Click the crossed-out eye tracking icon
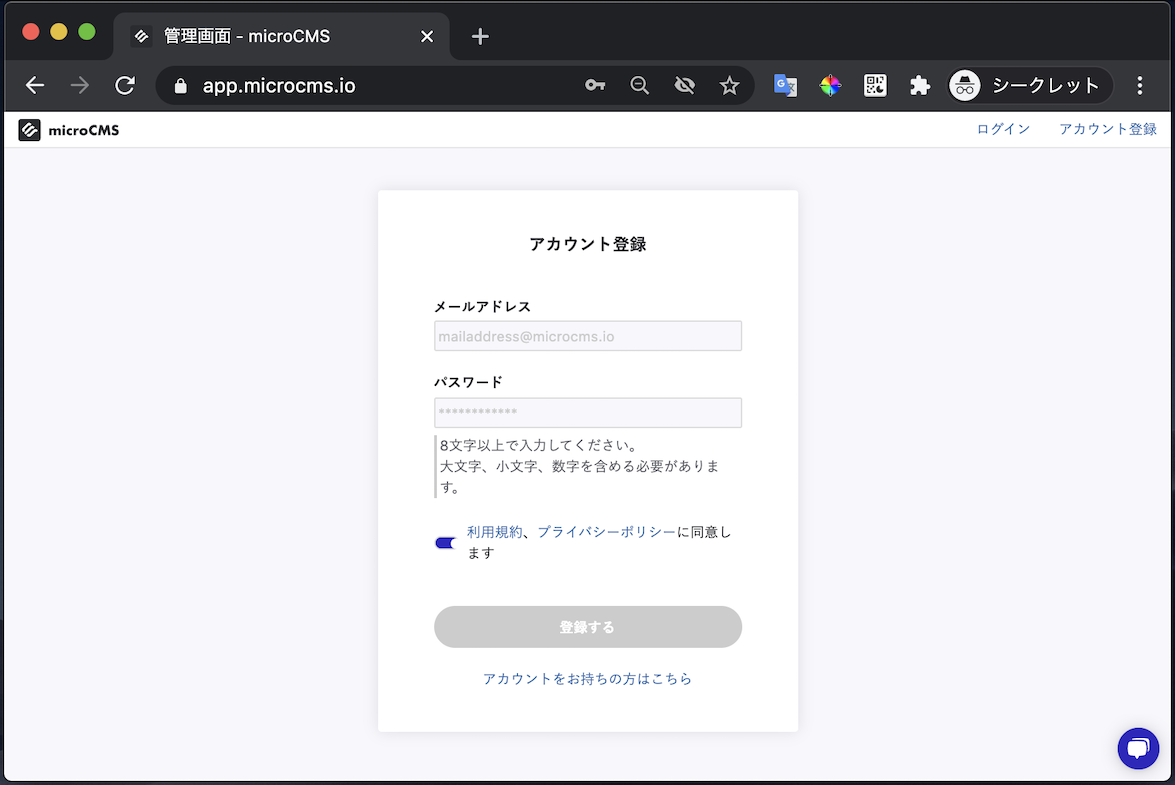The height and width of the screenshot is (785, 1175). [x=684, y=85]
